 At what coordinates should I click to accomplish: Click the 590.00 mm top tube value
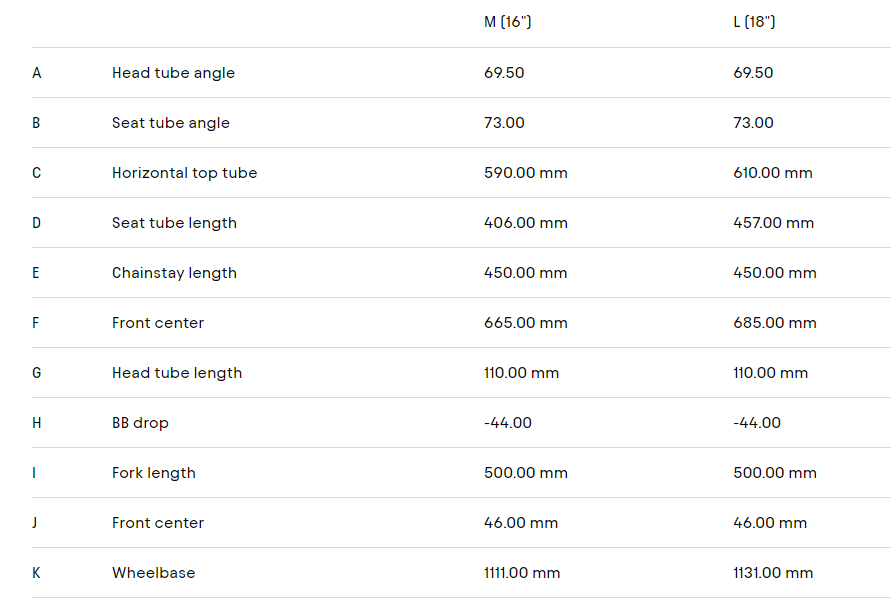pyautogui.click(x=525, y=173)
